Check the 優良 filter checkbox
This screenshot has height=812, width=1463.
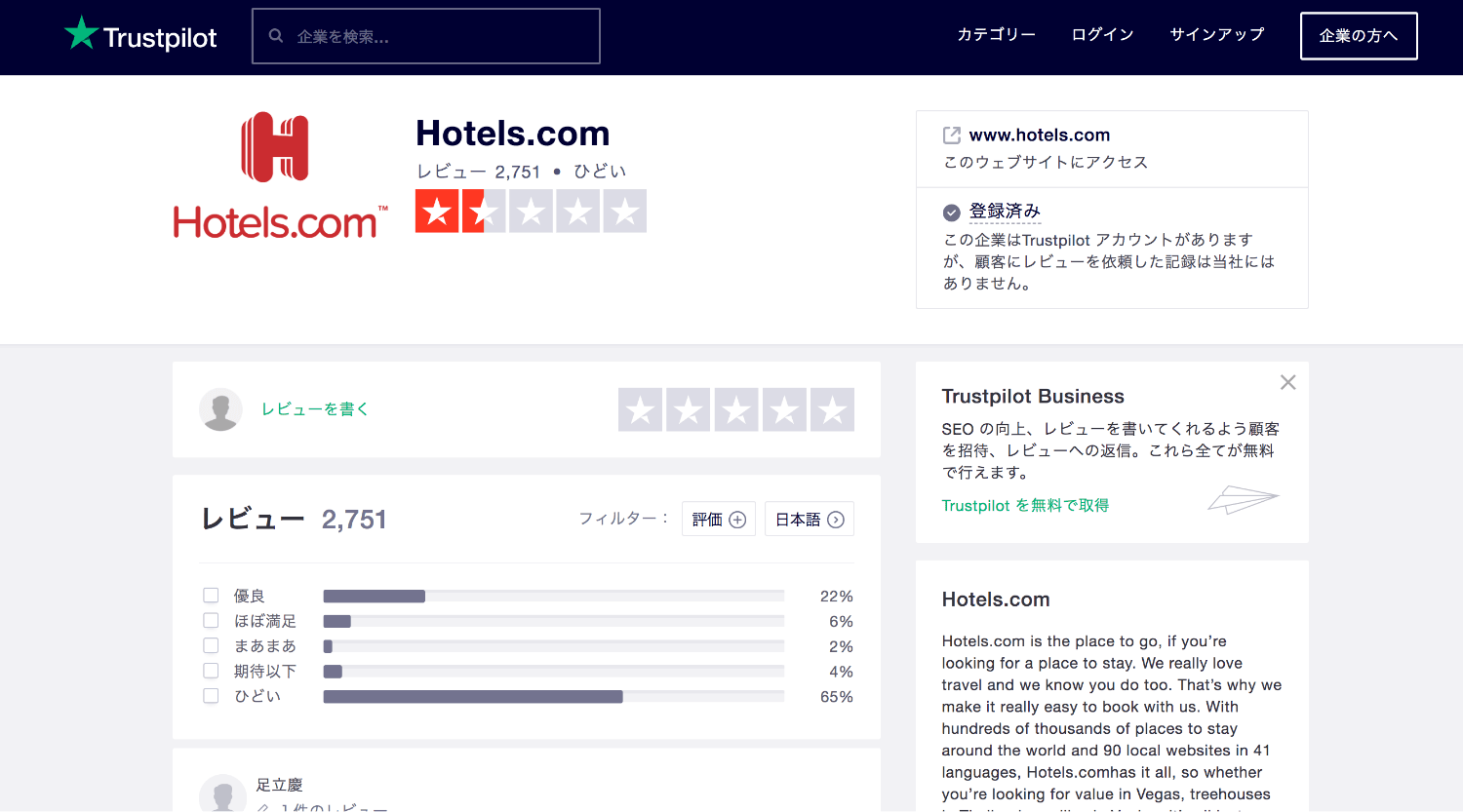[x=211, y=596]
